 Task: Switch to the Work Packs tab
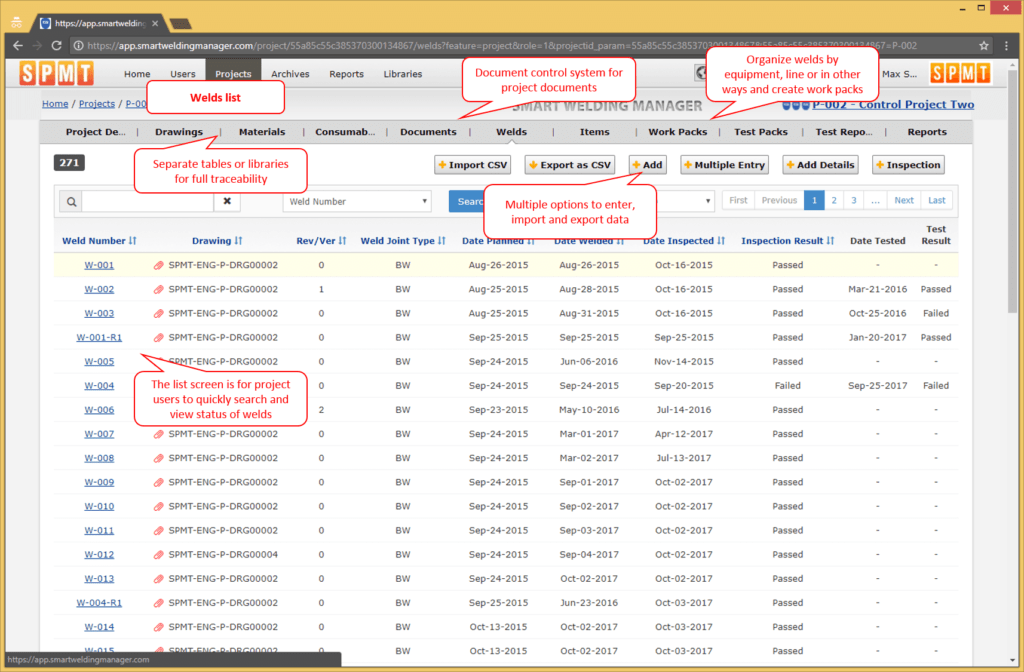677,132
